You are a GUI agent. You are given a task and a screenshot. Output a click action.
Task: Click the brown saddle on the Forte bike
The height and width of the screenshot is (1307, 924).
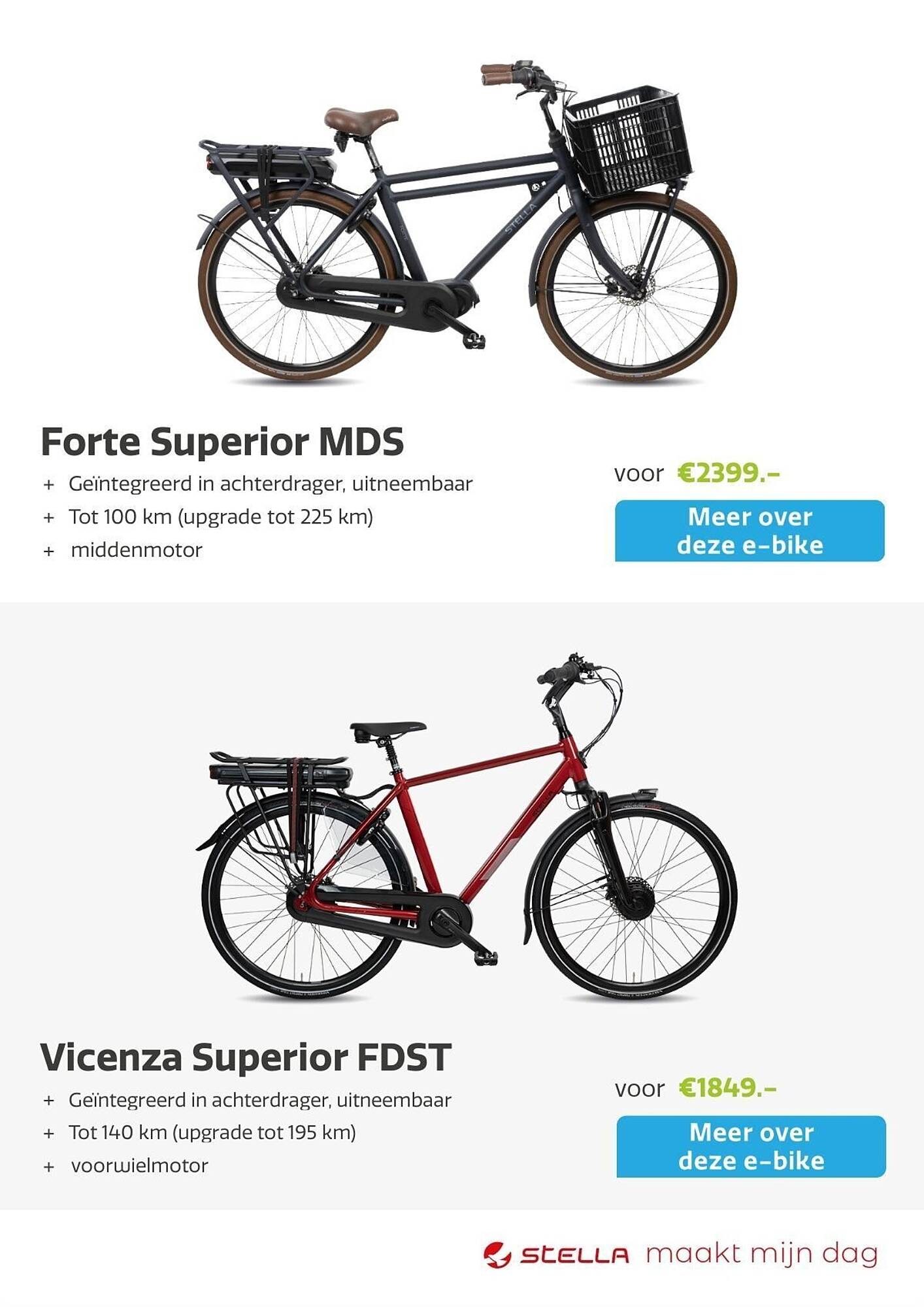(x=361, y=119)
